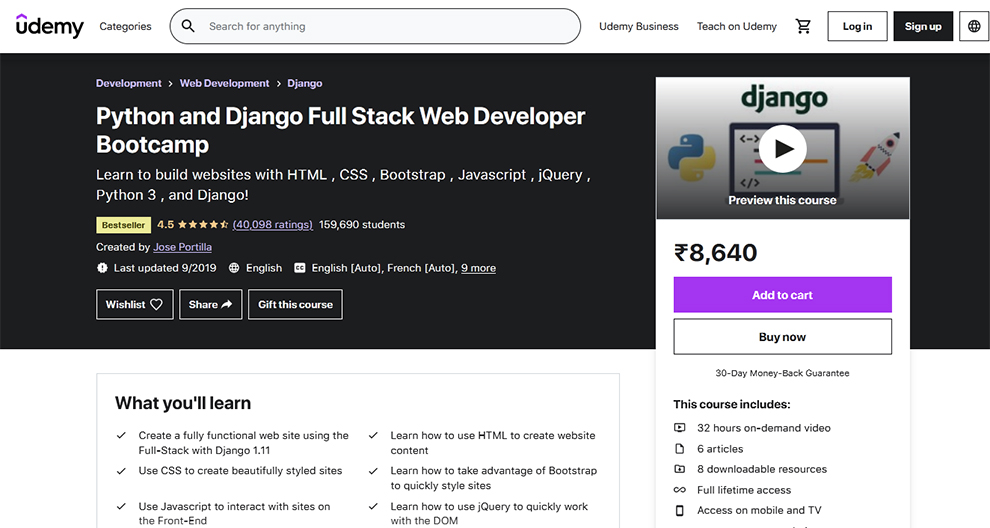Go to Web Development breadcrumb
This screenshot has height=528, width=990.
pos(224,83)
